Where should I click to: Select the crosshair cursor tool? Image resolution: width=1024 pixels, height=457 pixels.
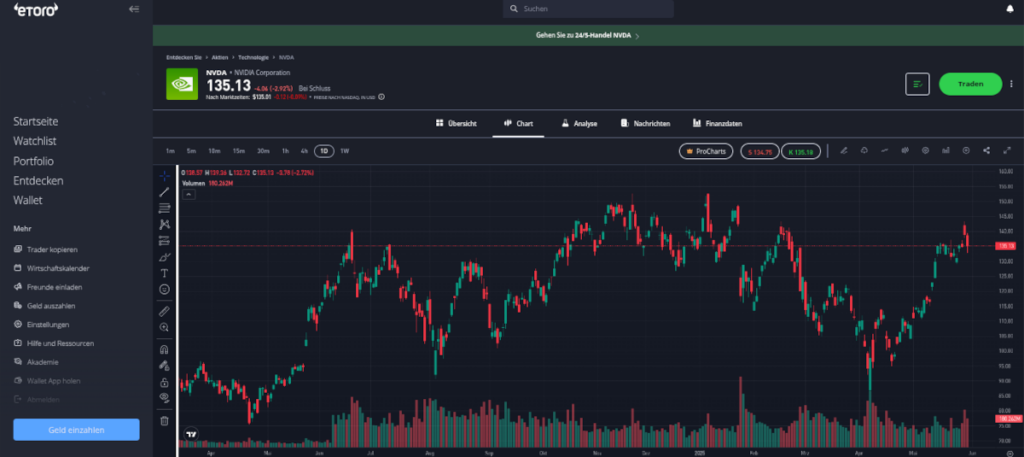click(x=165, y=176)
